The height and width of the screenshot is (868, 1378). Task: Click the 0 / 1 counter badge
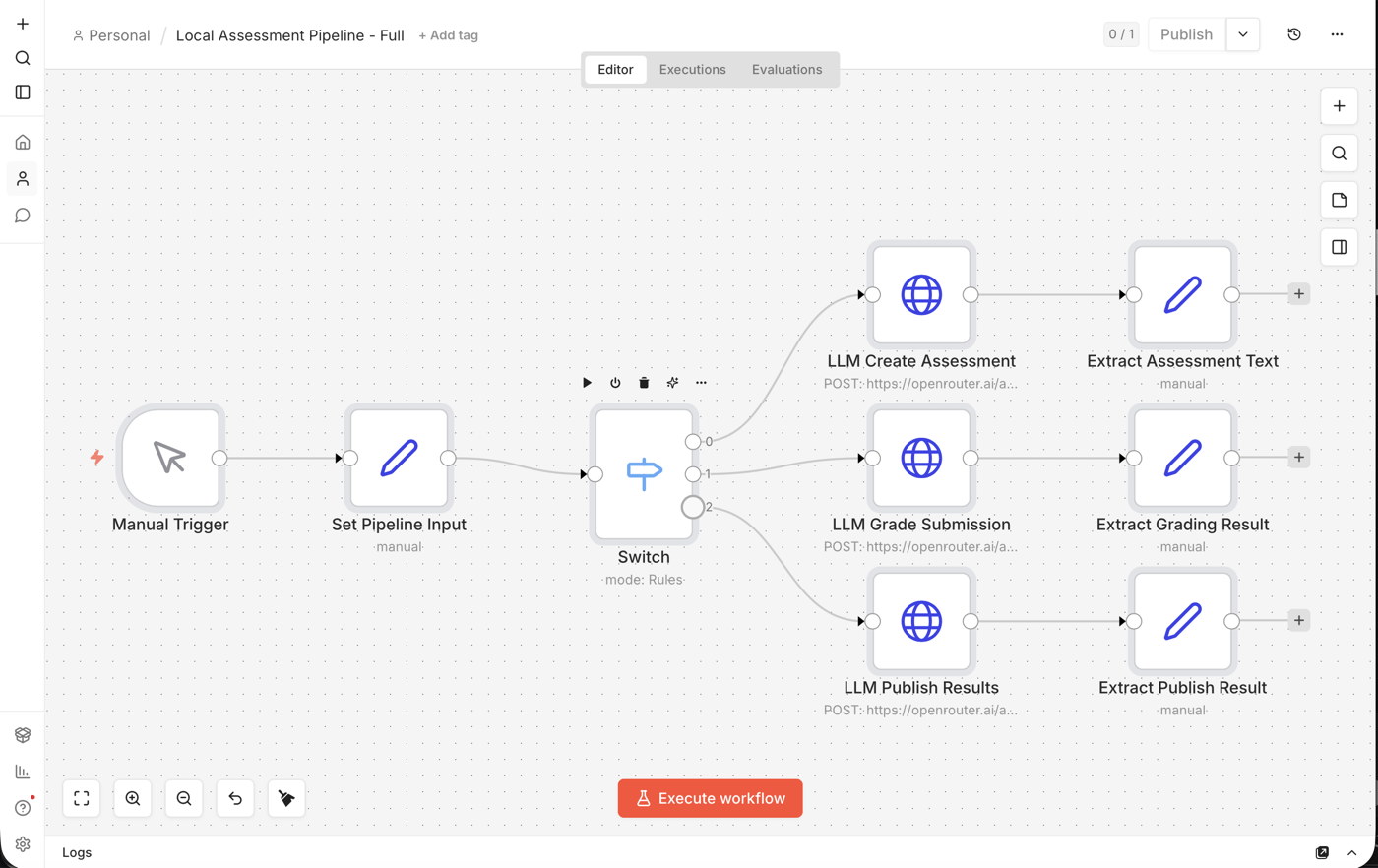1121,34
